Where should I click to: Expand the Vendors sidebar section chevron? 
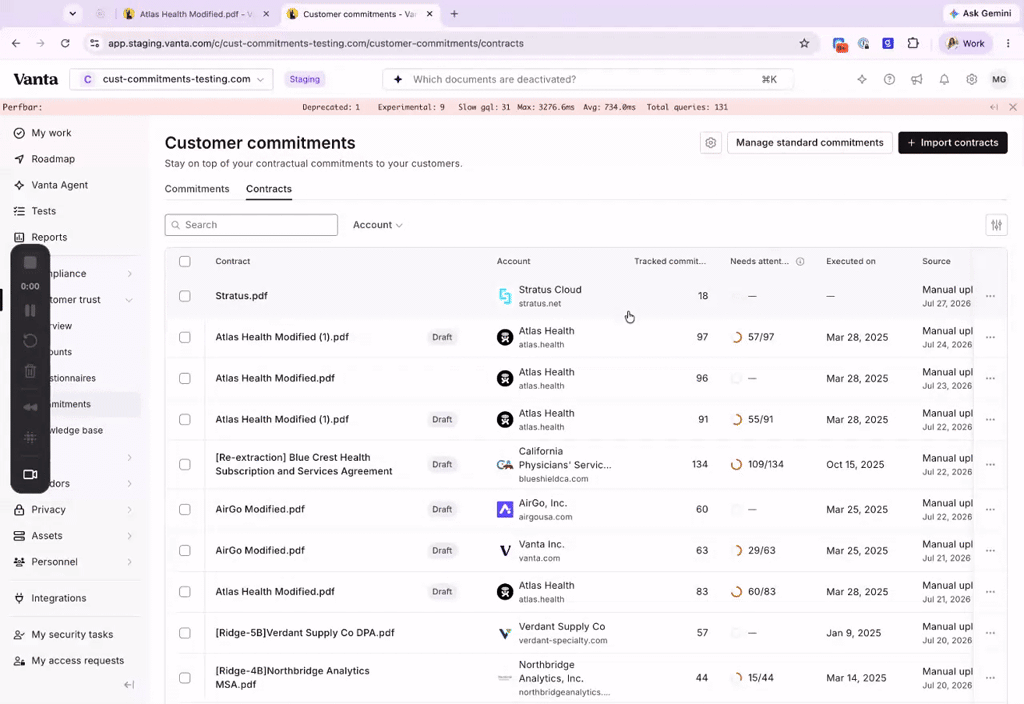129,483
